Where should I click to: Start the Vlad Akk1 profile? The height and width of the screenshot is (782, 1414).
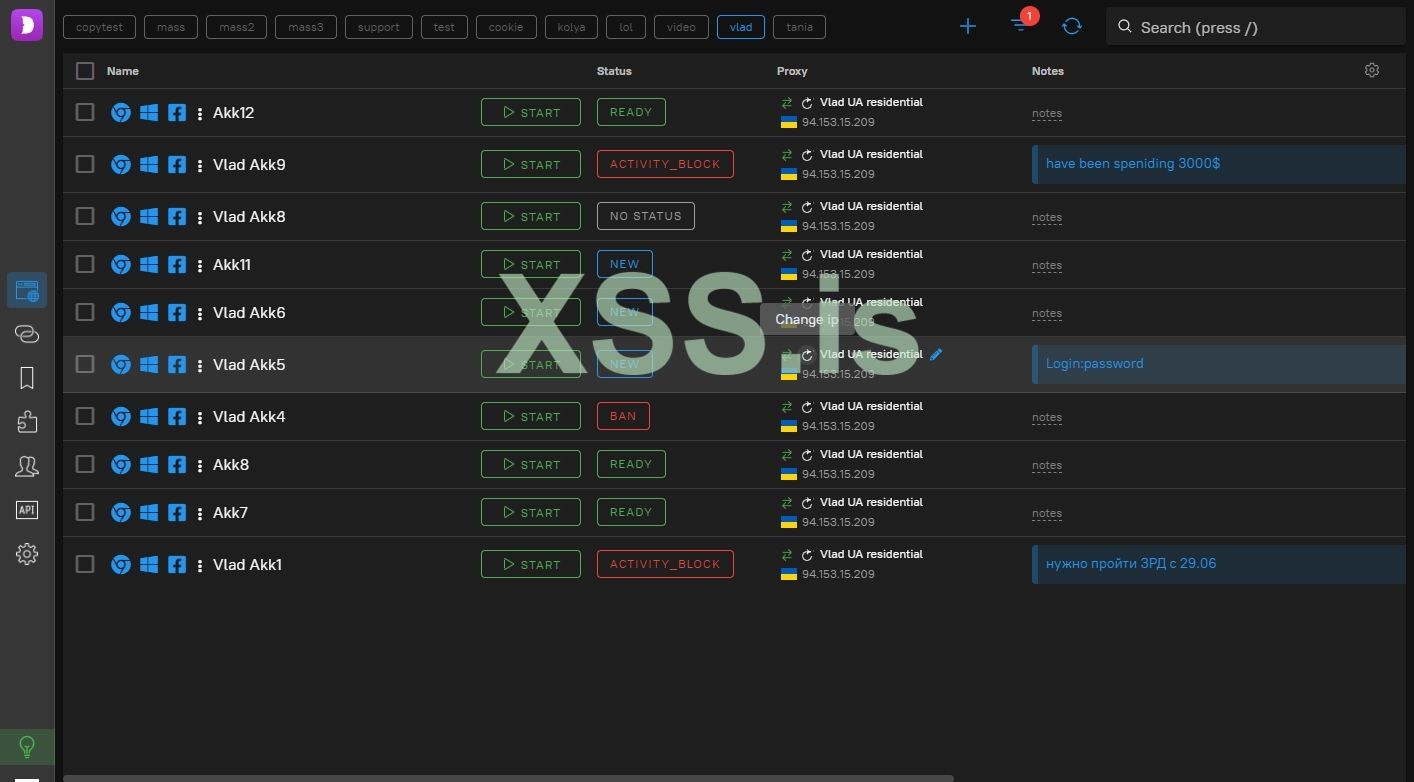tap(531, 564)
